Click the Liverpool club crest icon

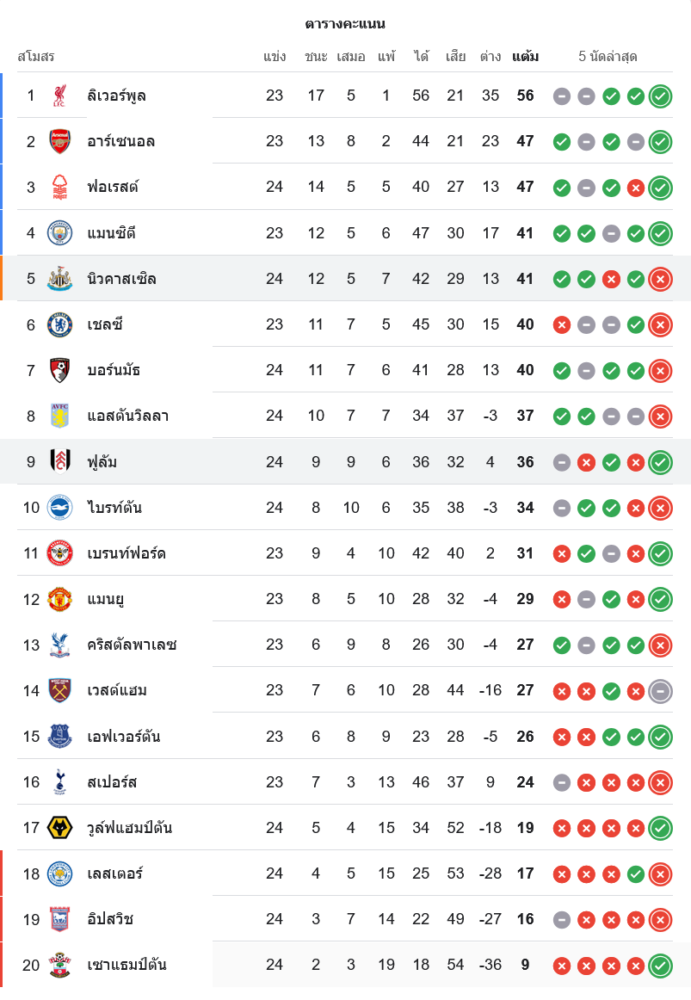[60, 96]
